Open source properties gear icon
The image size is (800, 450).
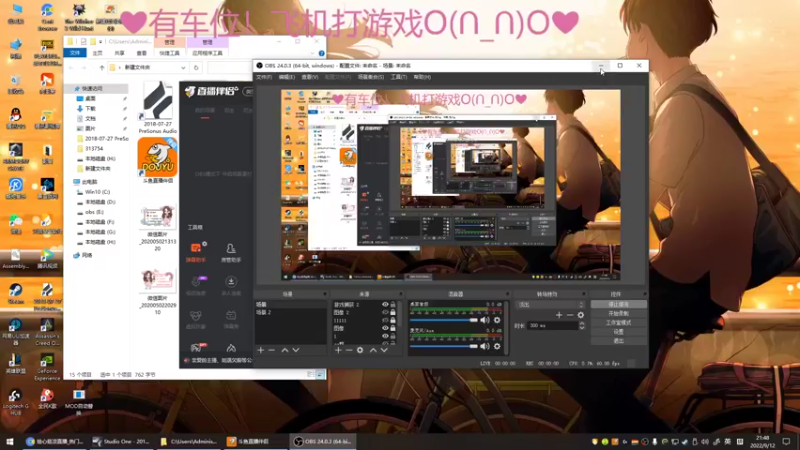tap(360, 350)
